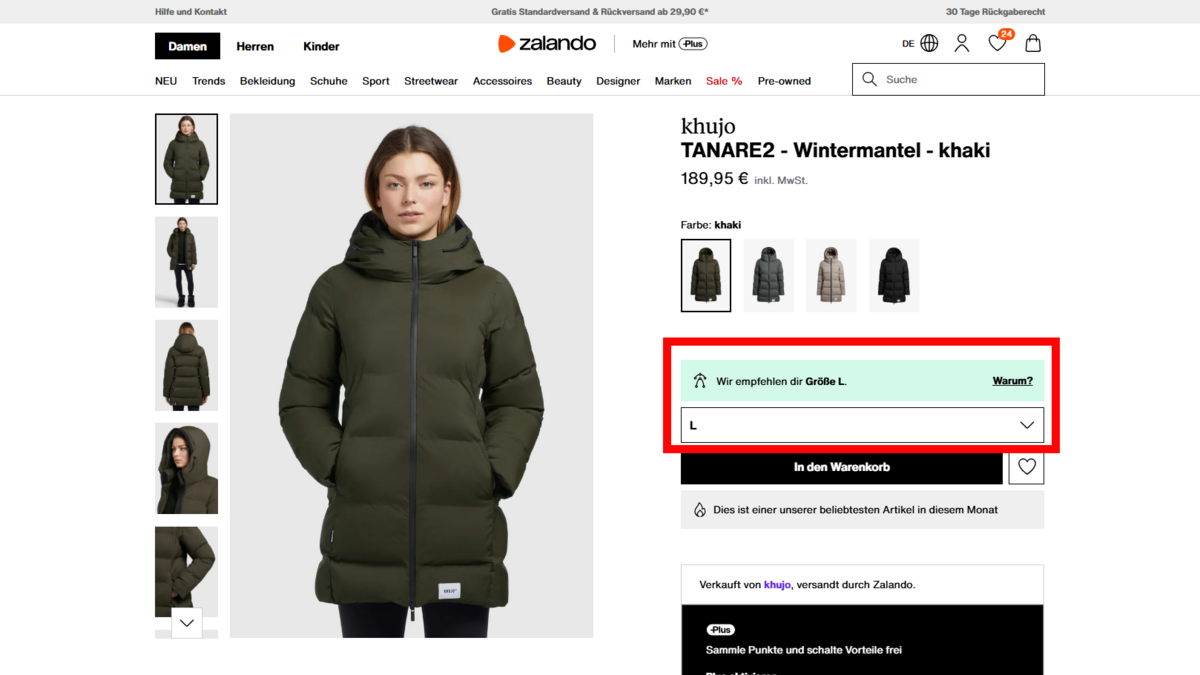Click the user account icon
1200x675 pixels.
[x=962, y=44]
